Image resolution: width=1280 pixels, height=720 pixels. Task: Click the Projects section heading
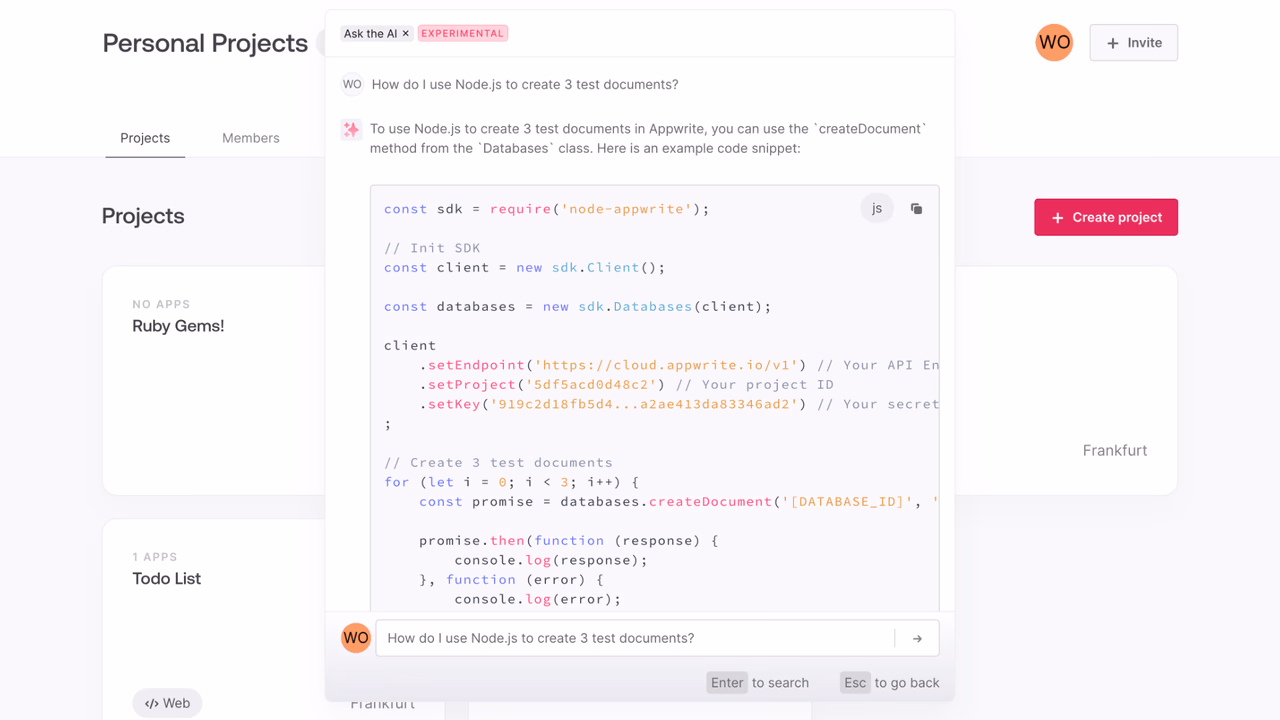point(143,216)
